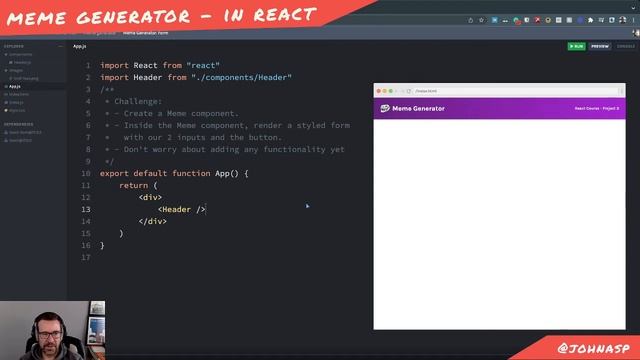Open the troll-face image file in Explorer
Image resolution: width=640 pixels, height=360 pixels.
click(x=24, y=78)
